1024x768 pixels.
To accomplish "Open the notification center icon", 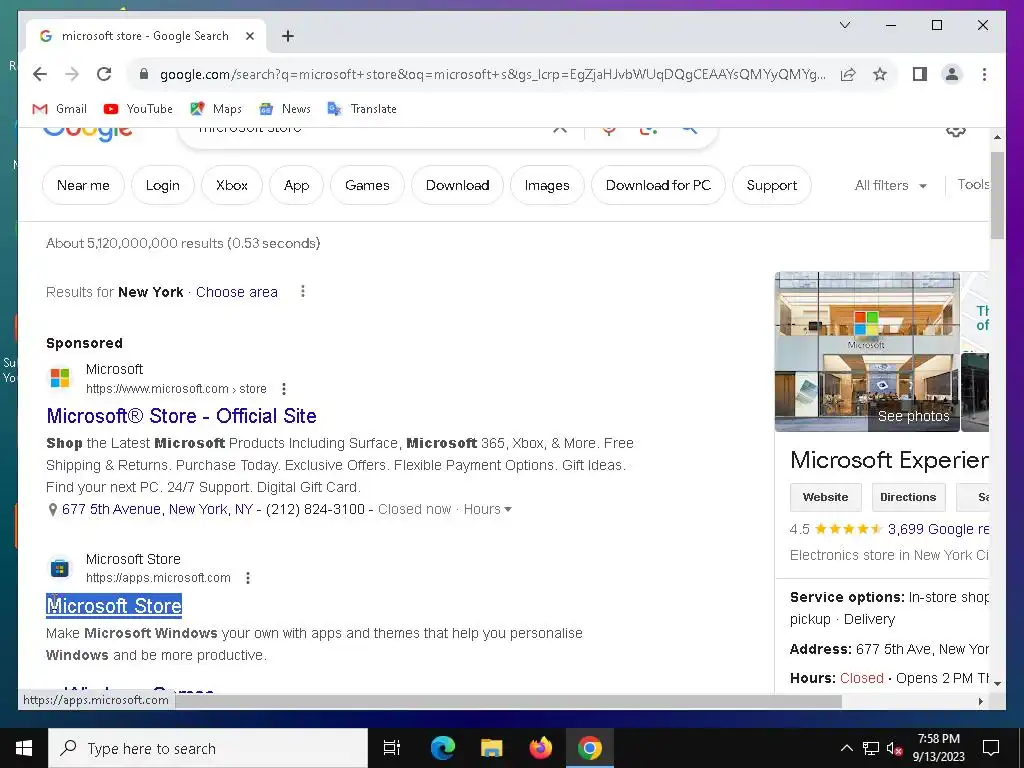I will click(x=991, y=748).
